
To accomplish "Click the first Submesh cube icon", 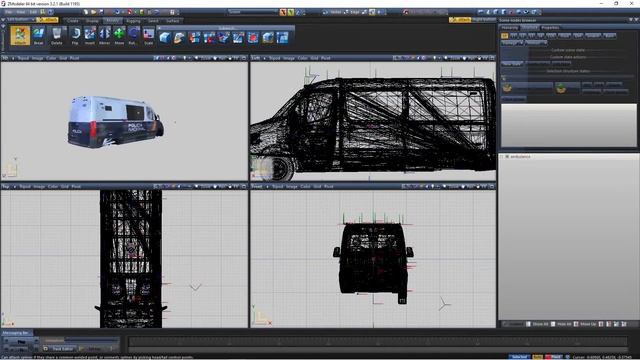I will click(165, 38).
